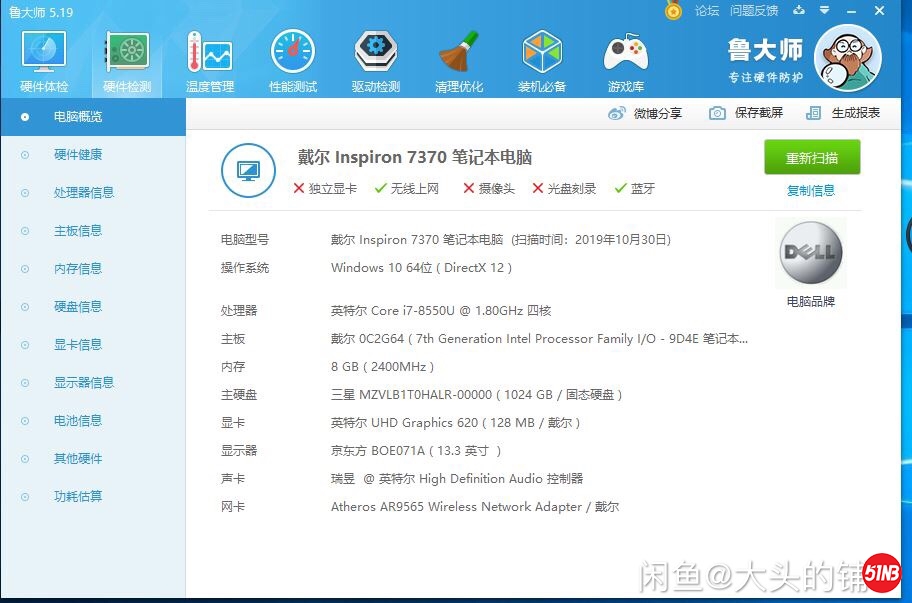Click the gold medal icon in title bar
The height and width of the screenshot is (603, 912).
click(674, 11)
